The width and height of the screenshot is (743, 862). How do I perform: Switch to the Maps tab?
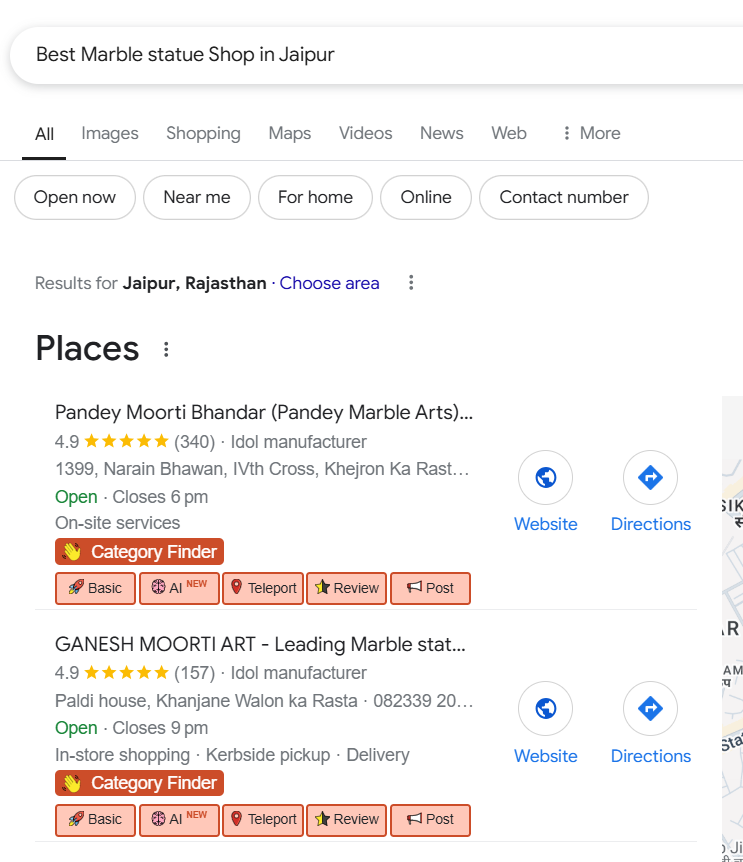[289, 133]
